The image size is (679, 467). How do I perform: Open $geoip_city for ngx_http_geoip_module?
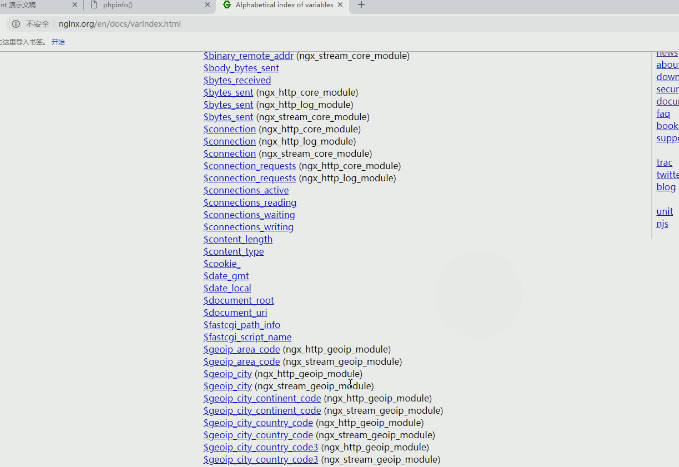pyautogui.click(x=227, y=373)
